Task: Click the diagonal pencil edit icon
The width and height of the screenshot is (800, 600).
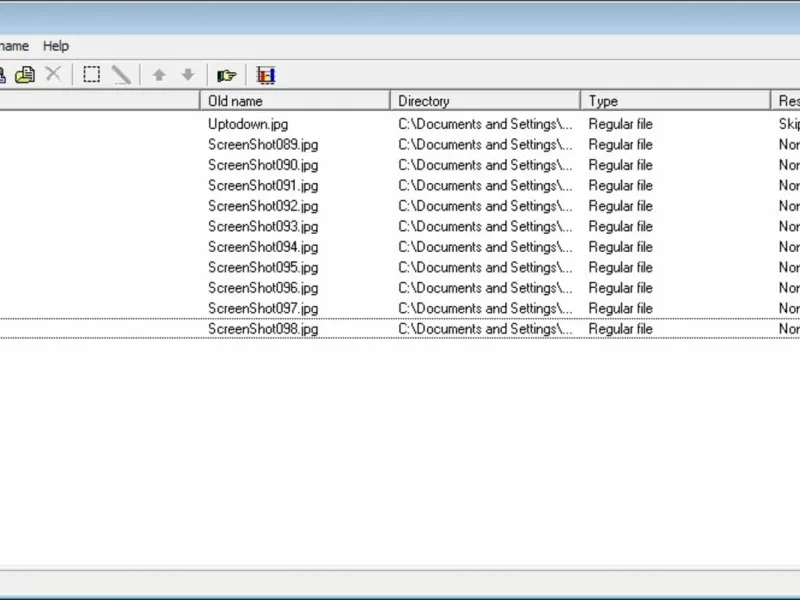Action: (121, 75)
